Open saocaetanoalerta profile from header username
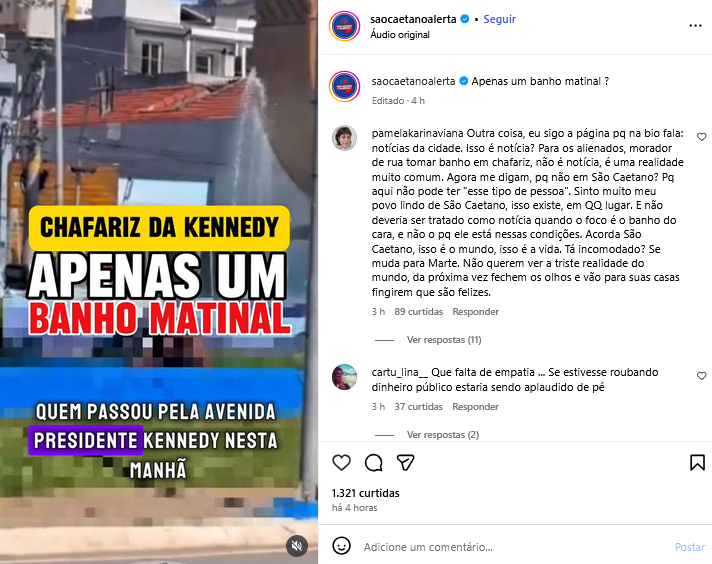 point(413,19)
